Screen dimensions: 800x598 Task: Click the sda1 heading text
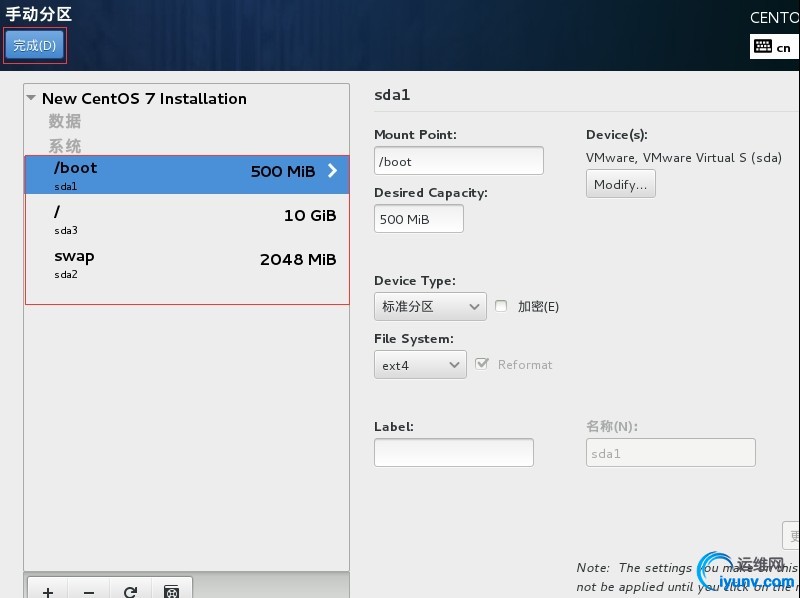(x=392, y=95)
